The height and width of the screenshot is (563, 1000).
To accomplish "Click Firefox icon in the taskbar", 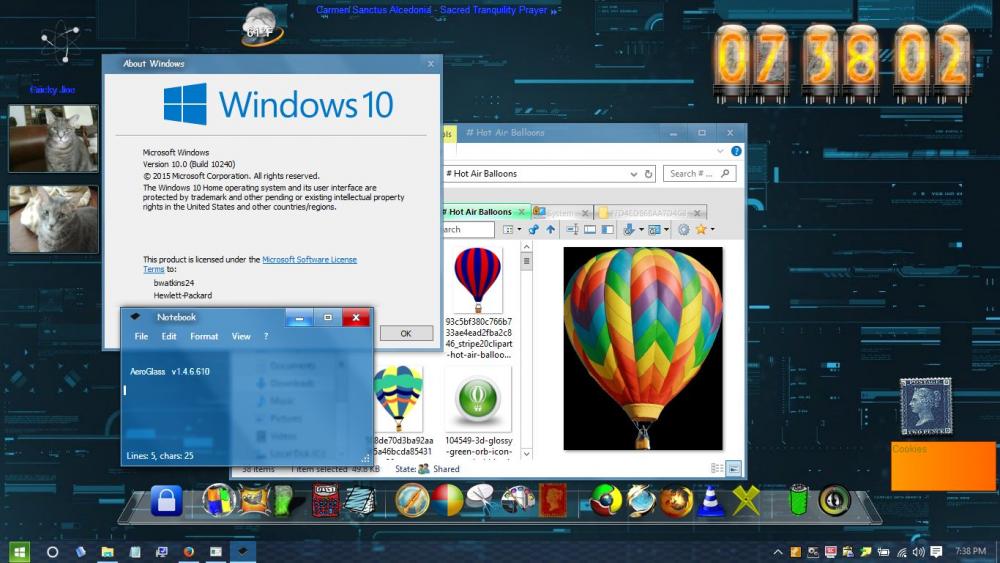I will click(188, 551).
